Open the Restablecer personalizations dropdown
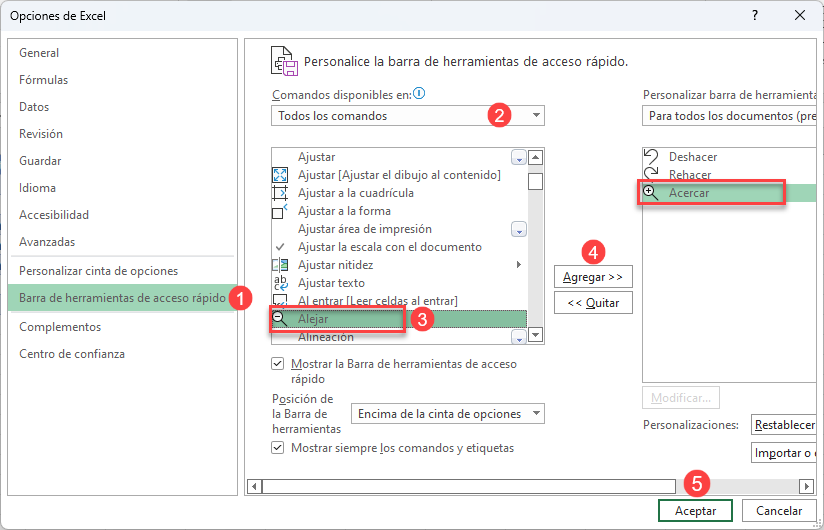Screen dimensions: 824x530 click(x=784, y=424)
